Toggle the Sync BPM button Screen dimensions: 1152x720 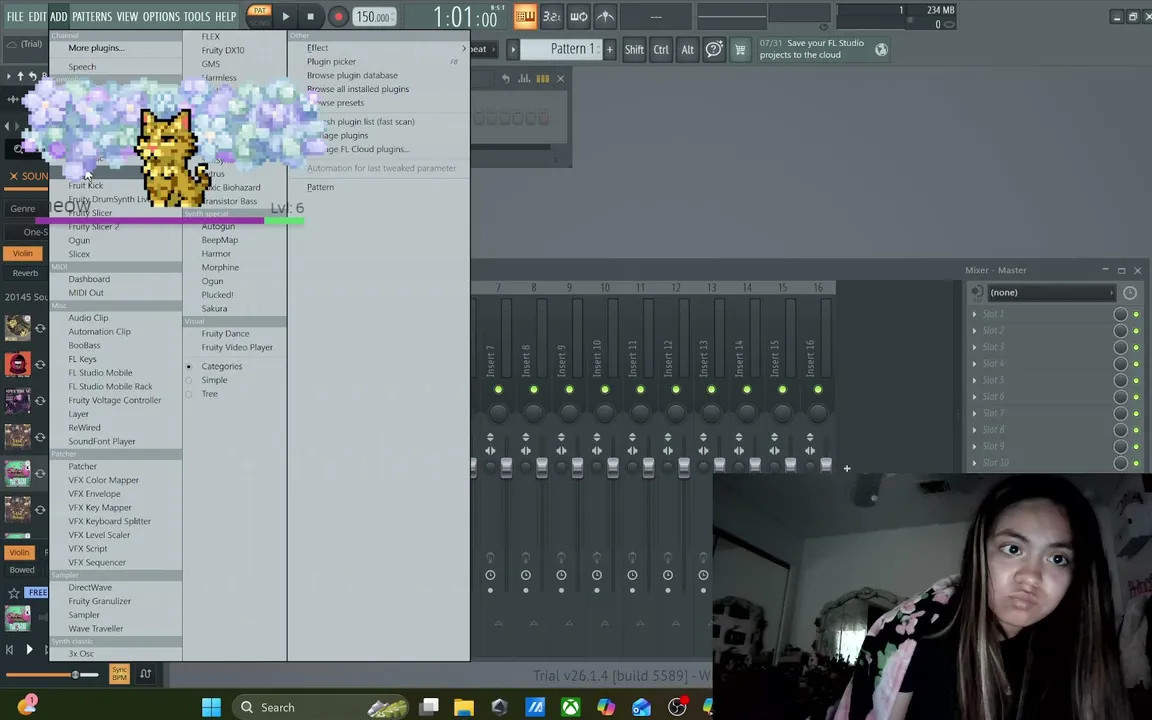click(x=119, y=673)
